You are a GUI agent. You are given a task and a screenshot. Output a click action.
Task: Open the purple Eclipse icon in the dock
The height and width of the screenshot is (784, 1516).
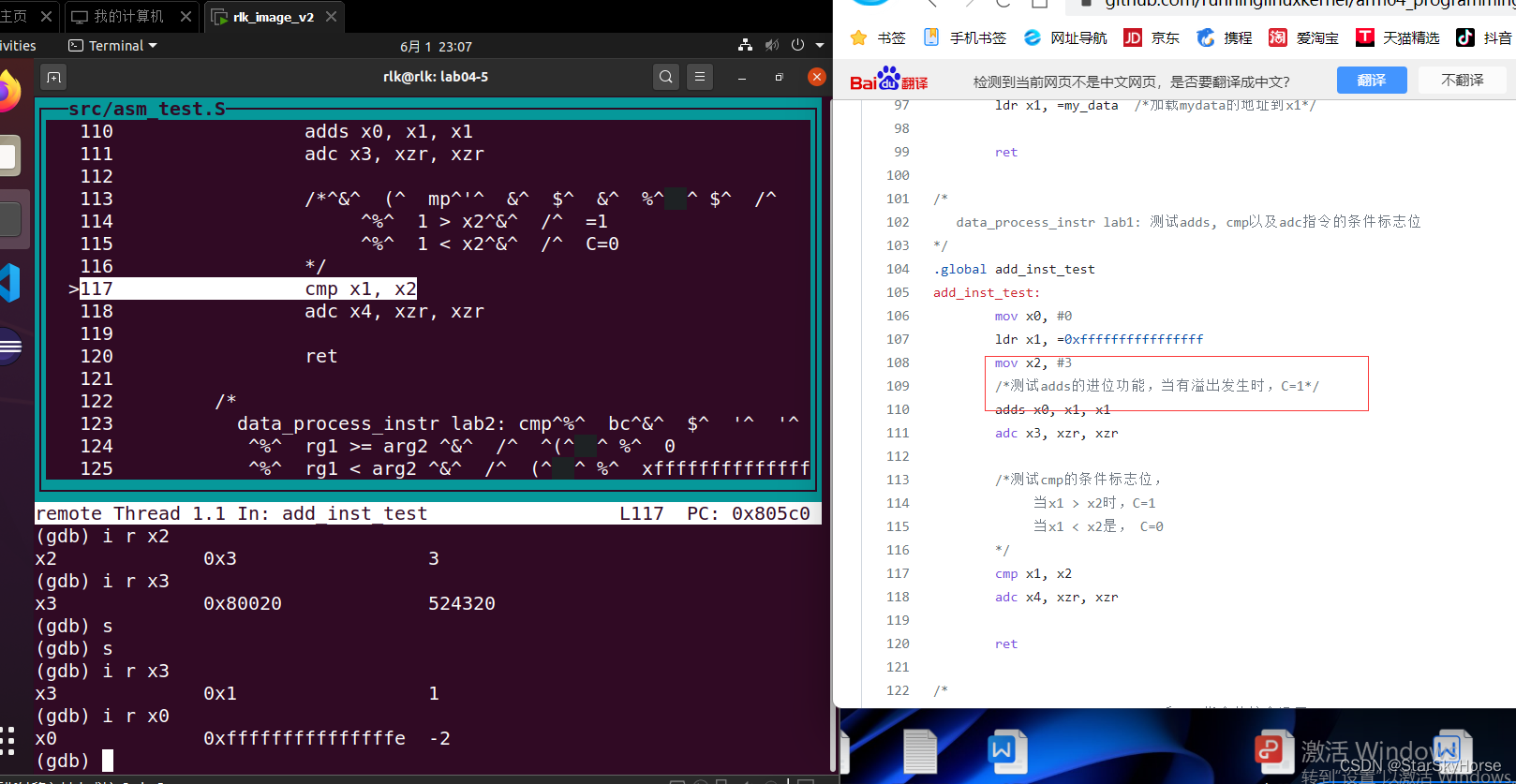click(x=9, y=347)
